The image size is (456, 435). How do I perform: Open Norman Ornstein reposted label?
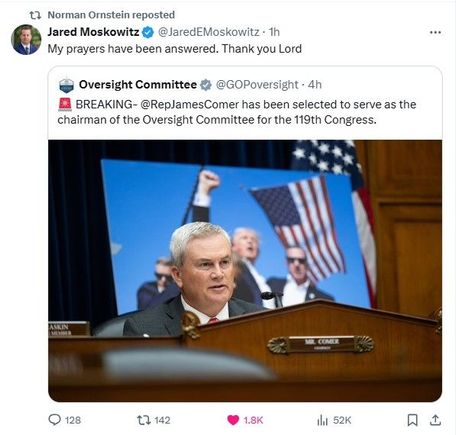tap(111, 15)
